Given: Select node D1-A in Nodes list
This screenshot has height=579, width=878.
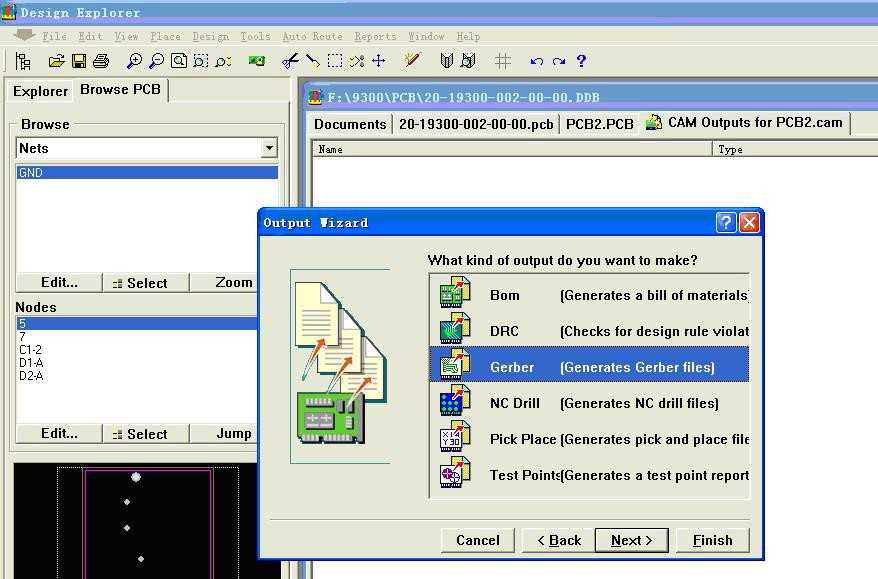Looking at the screenshot, I should pyautogui.click(x=31, y=363).
